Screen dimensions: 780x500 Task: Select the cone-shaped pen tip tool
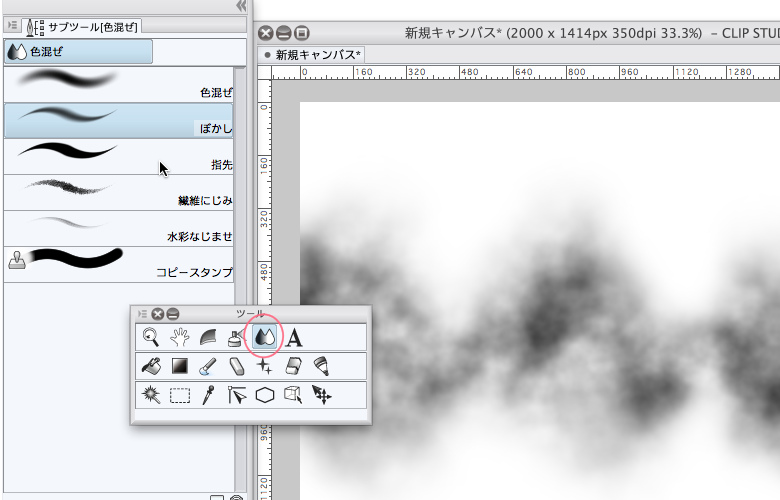pos(322,366)
